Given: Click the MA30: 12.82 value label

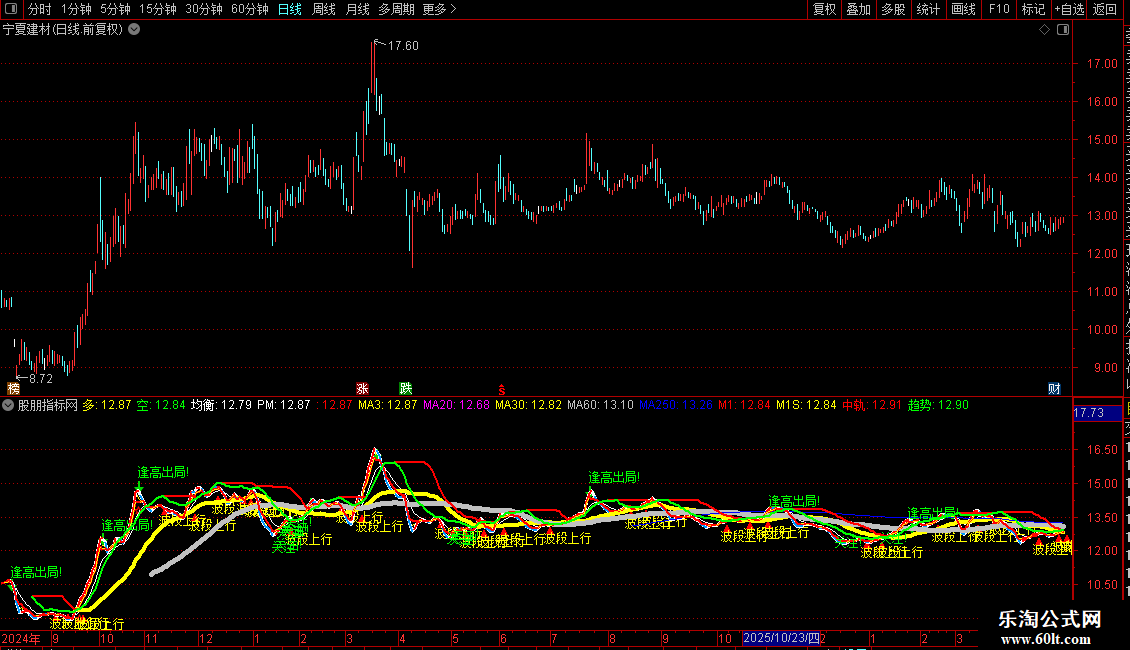Looking at the screenshot, I should pos(528,405).
